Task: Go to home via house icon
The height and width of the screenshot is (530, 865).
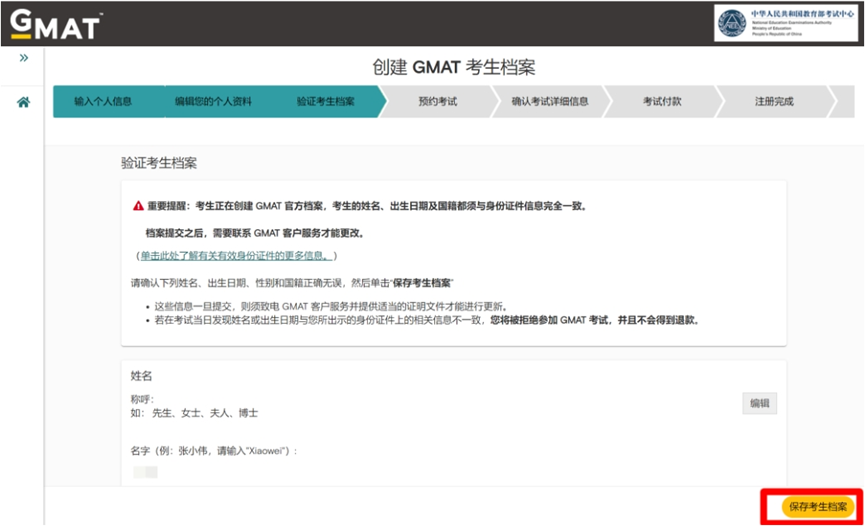Action: point(23,102)
